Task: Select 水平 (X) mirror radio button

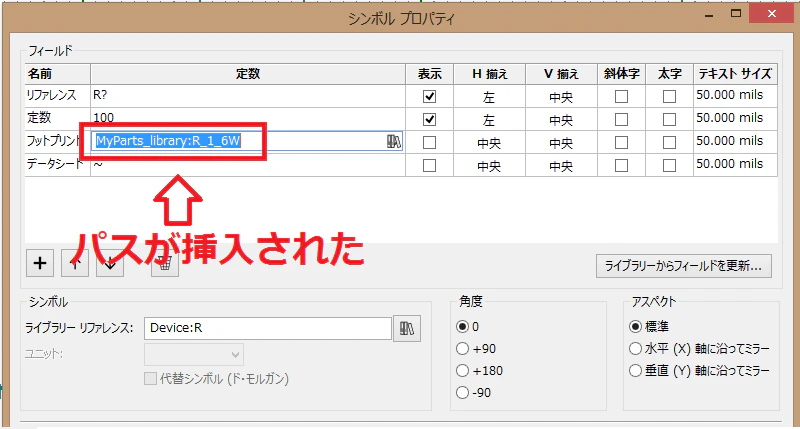Action: coord(635,349)
